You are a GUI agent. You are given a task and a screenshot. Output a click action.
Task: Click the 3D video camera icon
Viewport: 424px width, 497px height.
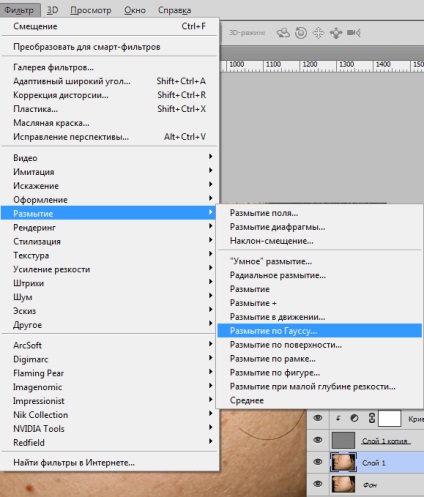(x=353, y=33)
